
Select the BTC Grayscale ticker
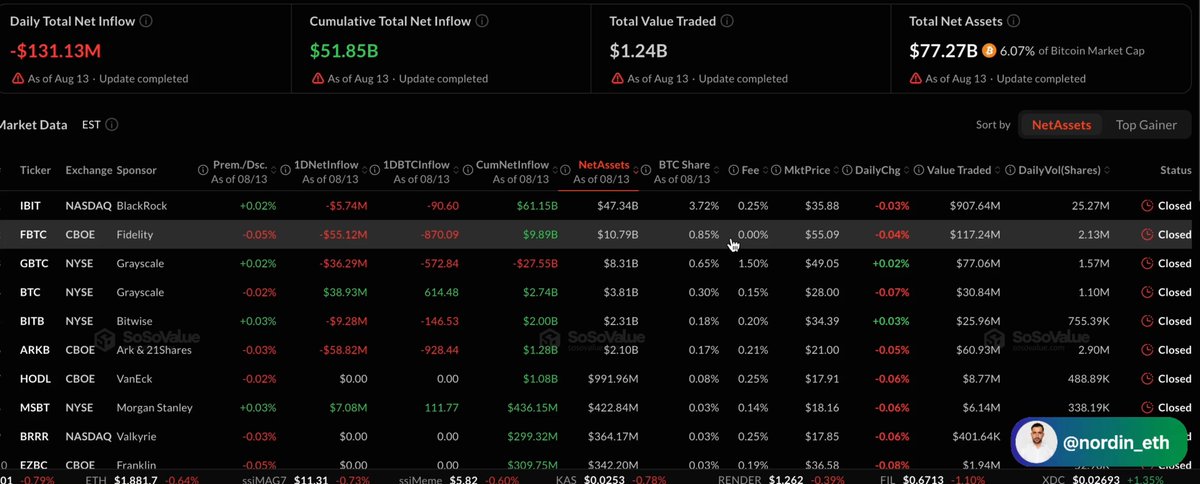pyautogui.click(x=29, y=293)
